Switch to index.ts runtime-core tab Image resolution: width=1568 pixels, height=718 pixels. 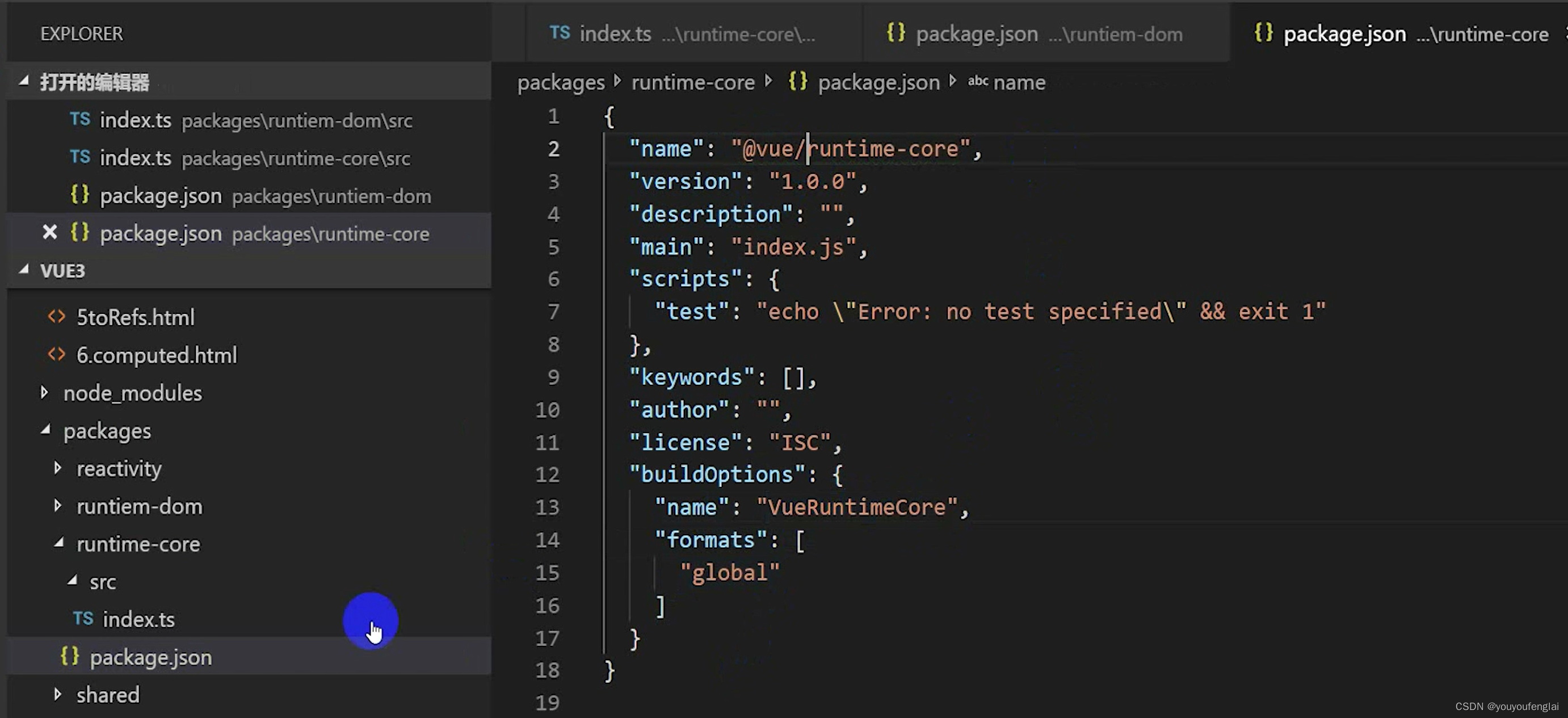[682, 34]
